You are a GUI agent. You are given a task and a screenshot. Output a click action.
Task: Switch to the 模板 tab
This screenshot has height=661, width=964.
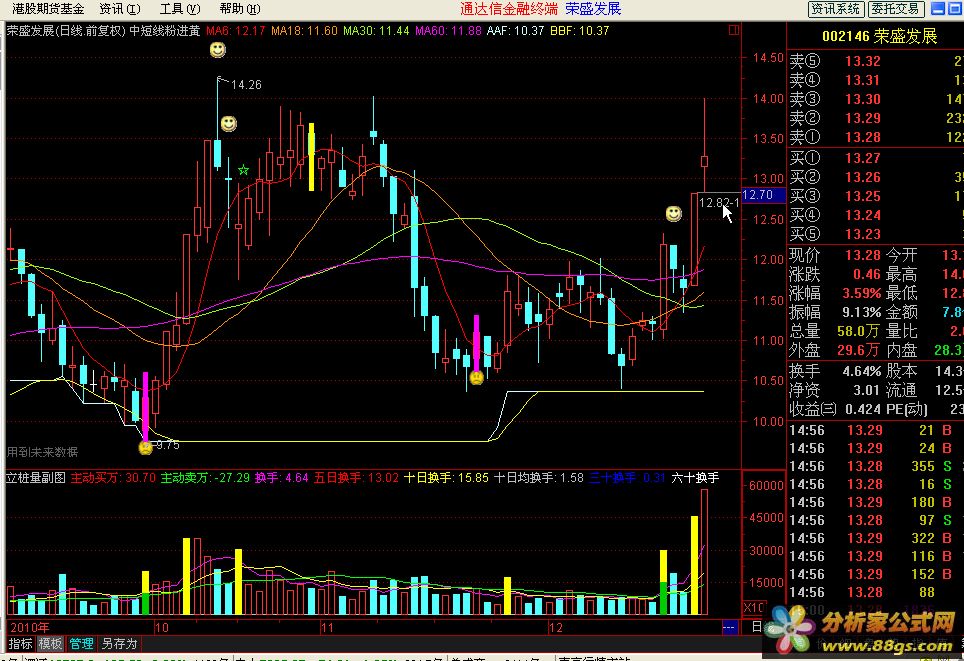pyautogui.click(x=50, y=644)
